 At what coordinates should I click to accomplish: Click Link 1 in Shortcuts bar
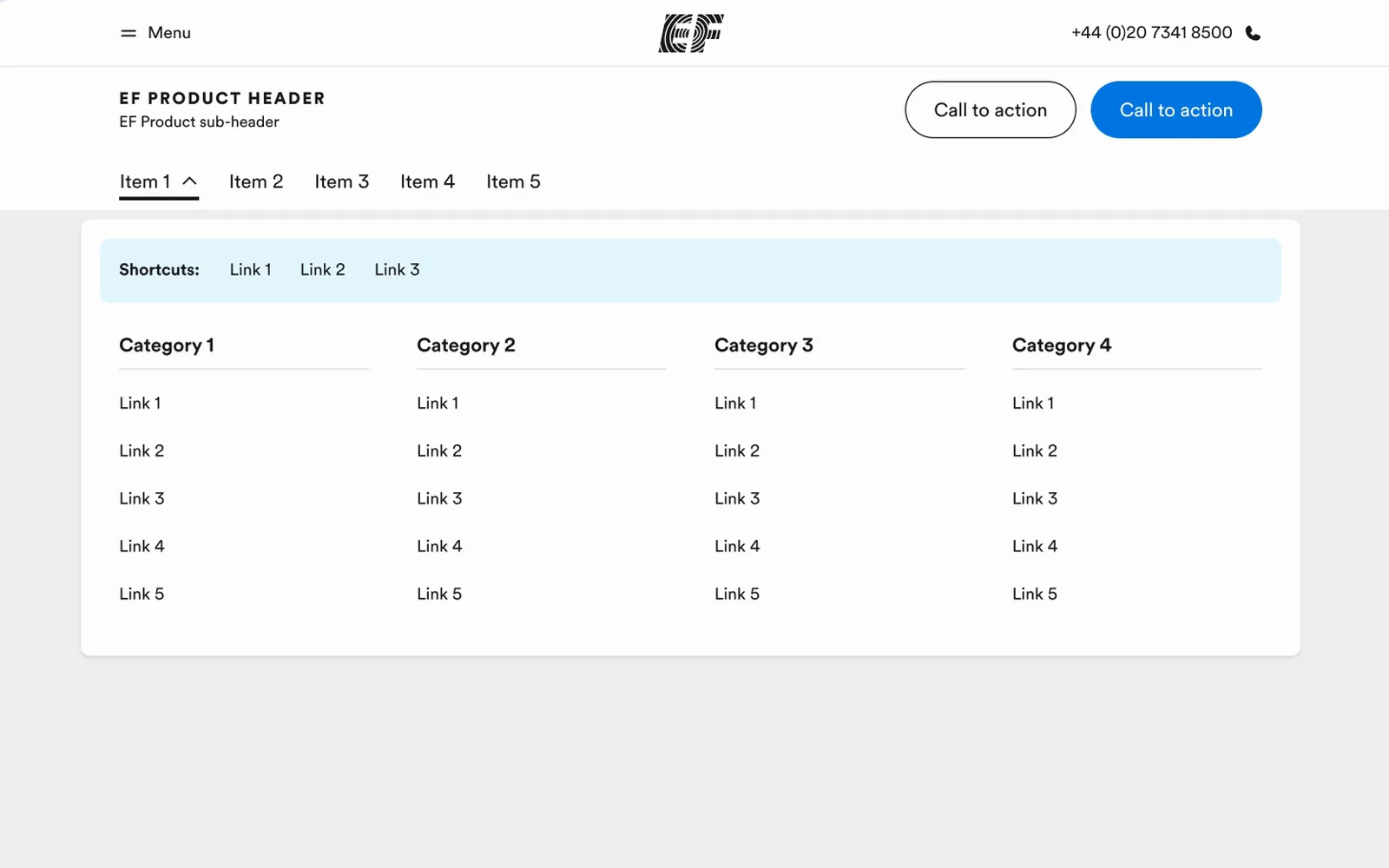click(250, 270)
